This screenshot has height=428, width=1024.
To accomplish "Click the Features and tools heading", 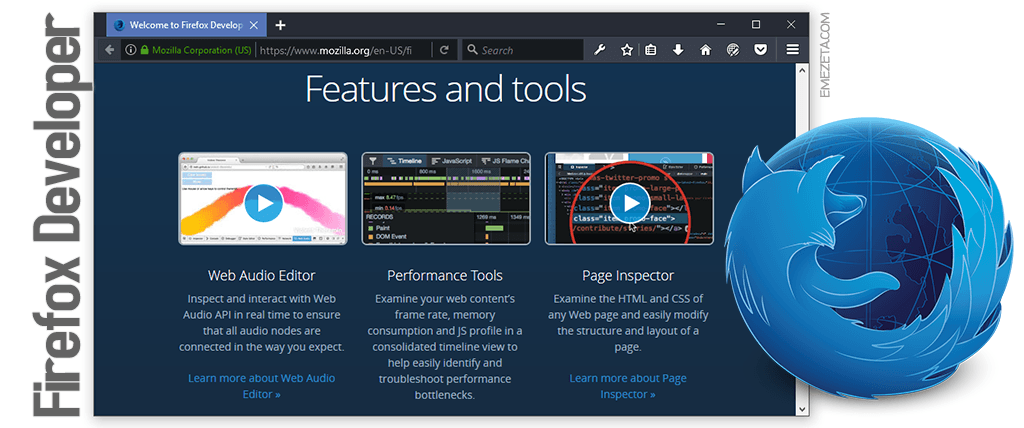I will pyautogui.click(x=445, y=89).
